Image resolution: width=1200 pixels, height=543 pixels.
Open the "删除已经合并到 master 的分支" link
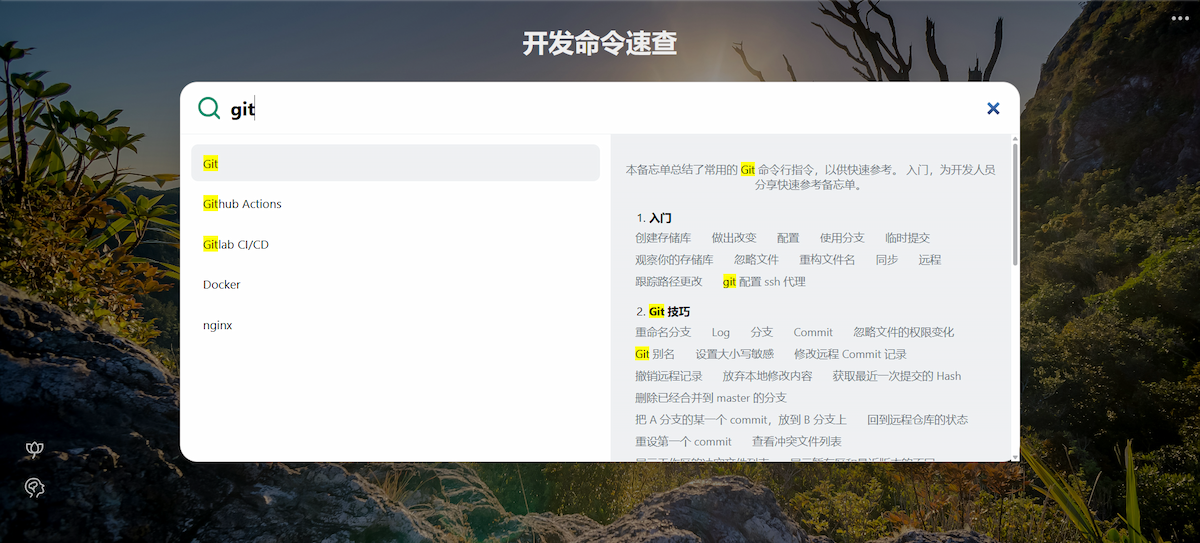tap(711, 398)
